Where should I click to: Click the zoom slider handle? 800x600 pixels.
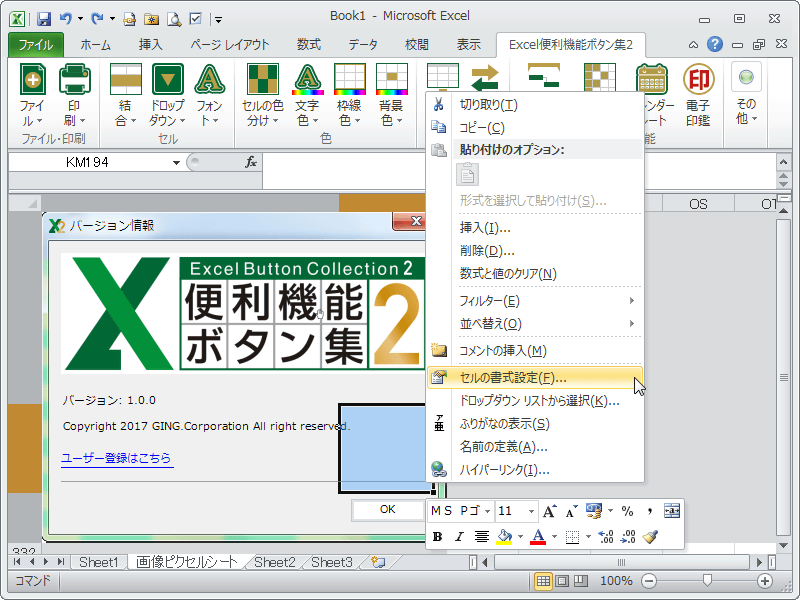(x=707, y=580)
